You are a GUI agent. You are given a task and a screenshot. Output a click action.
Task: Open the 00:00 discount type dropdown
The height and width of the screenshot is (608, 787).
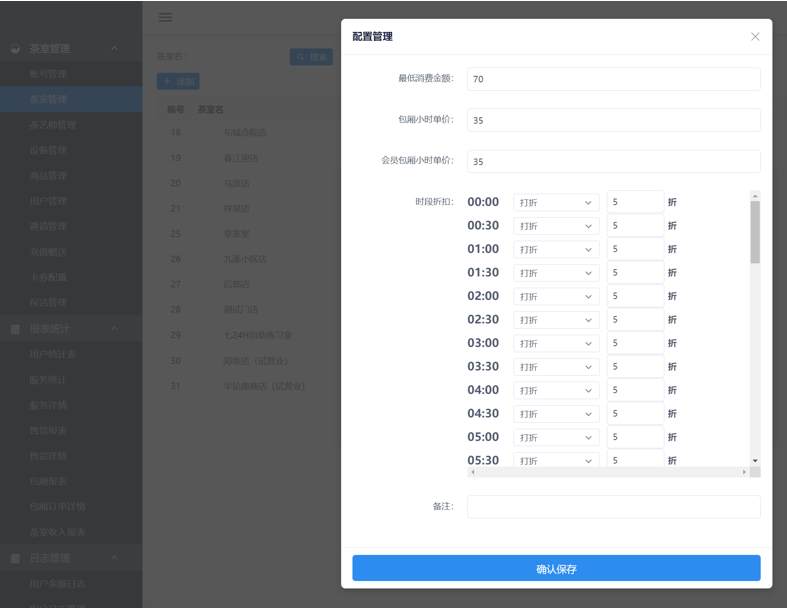[x=556, y=202]
